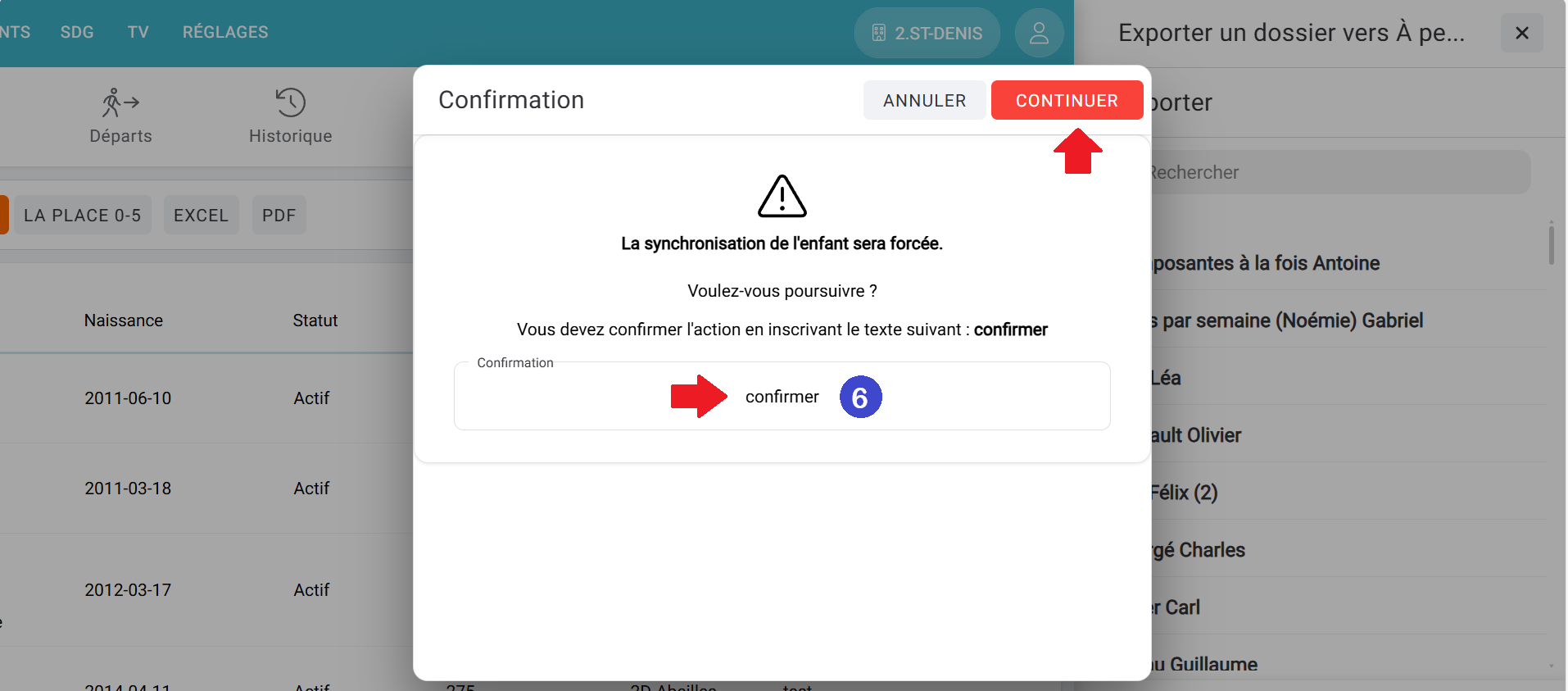1568x691 pixels.
Task: Click ANNULER to cancel
Action: click(x=924, y=100)
